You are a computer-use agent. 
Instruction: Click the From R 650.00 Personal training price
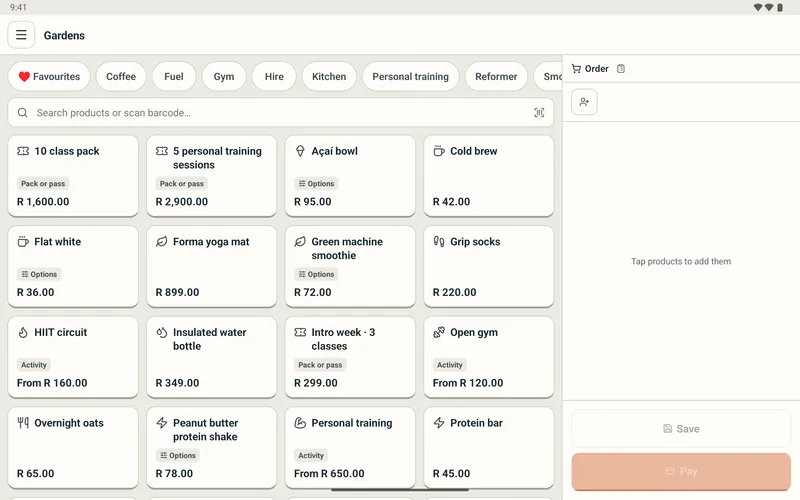[329, 473]
